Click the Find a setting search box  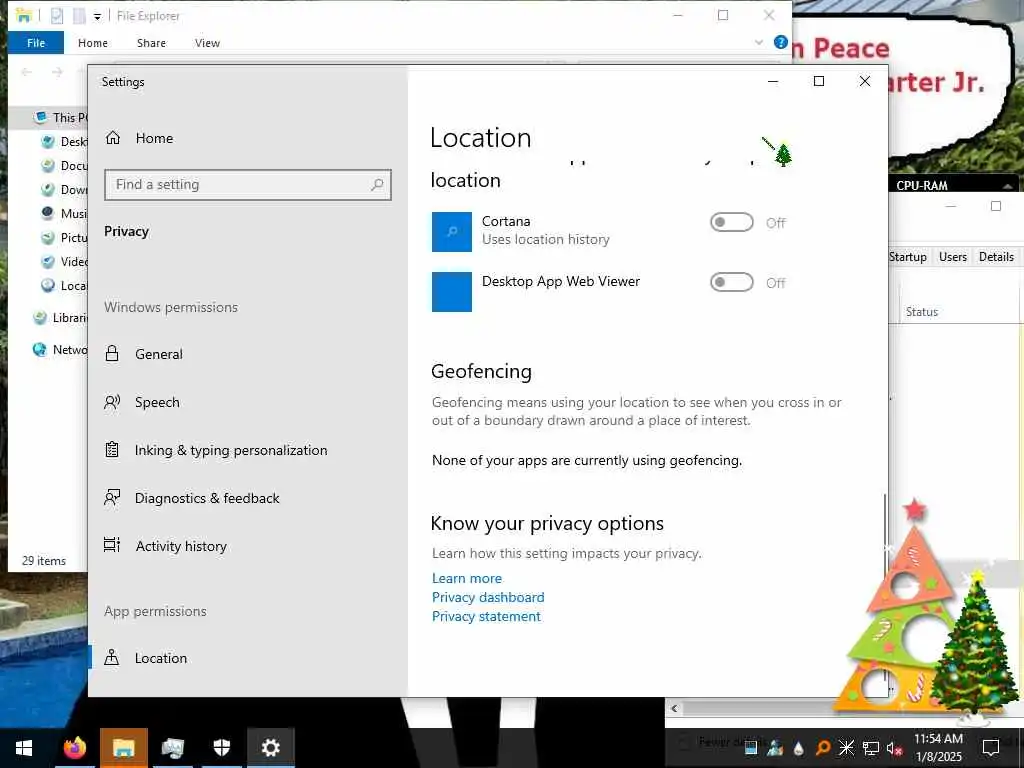click(248, 185)
